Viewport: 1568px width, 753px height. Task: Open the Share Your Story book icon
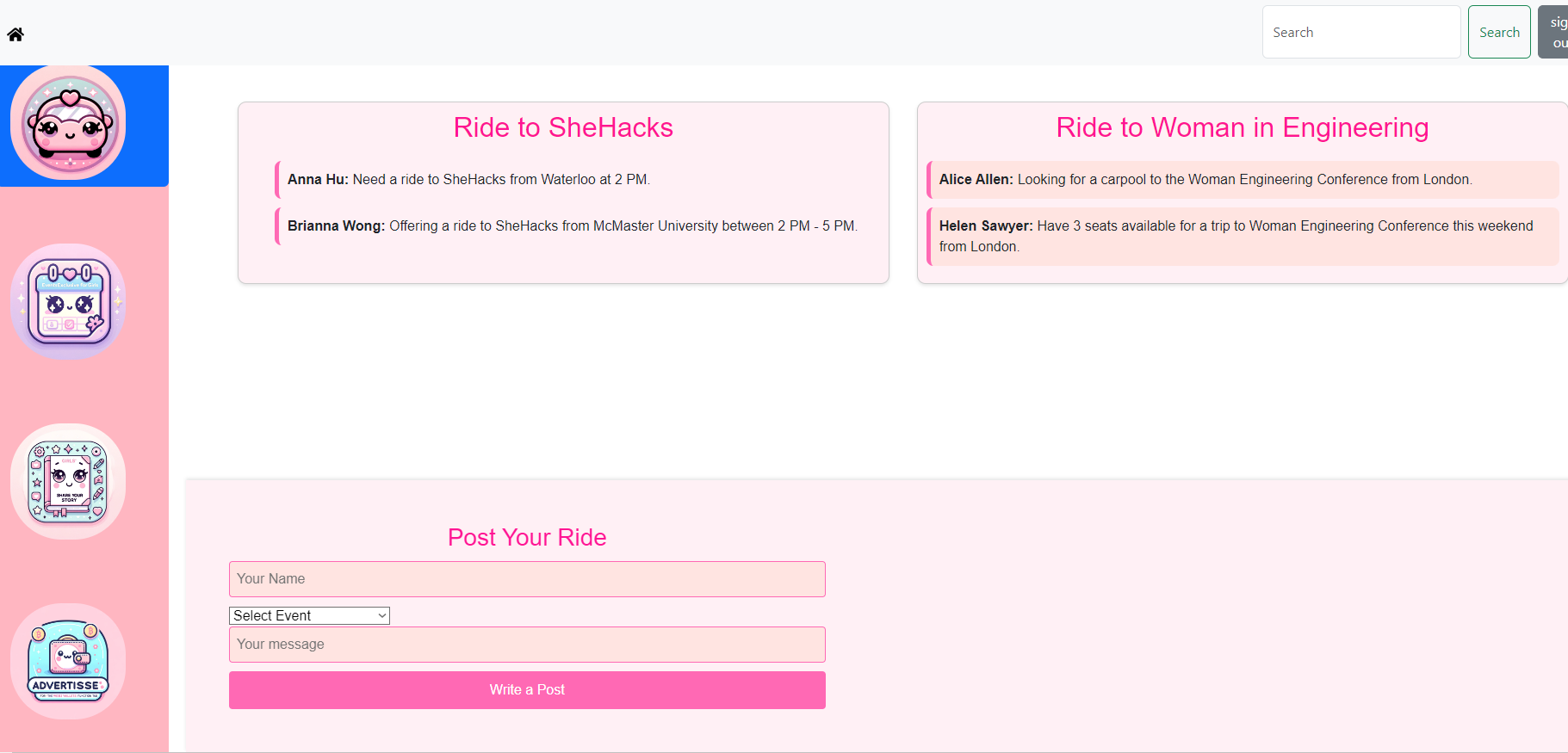(x=68, y=482)
